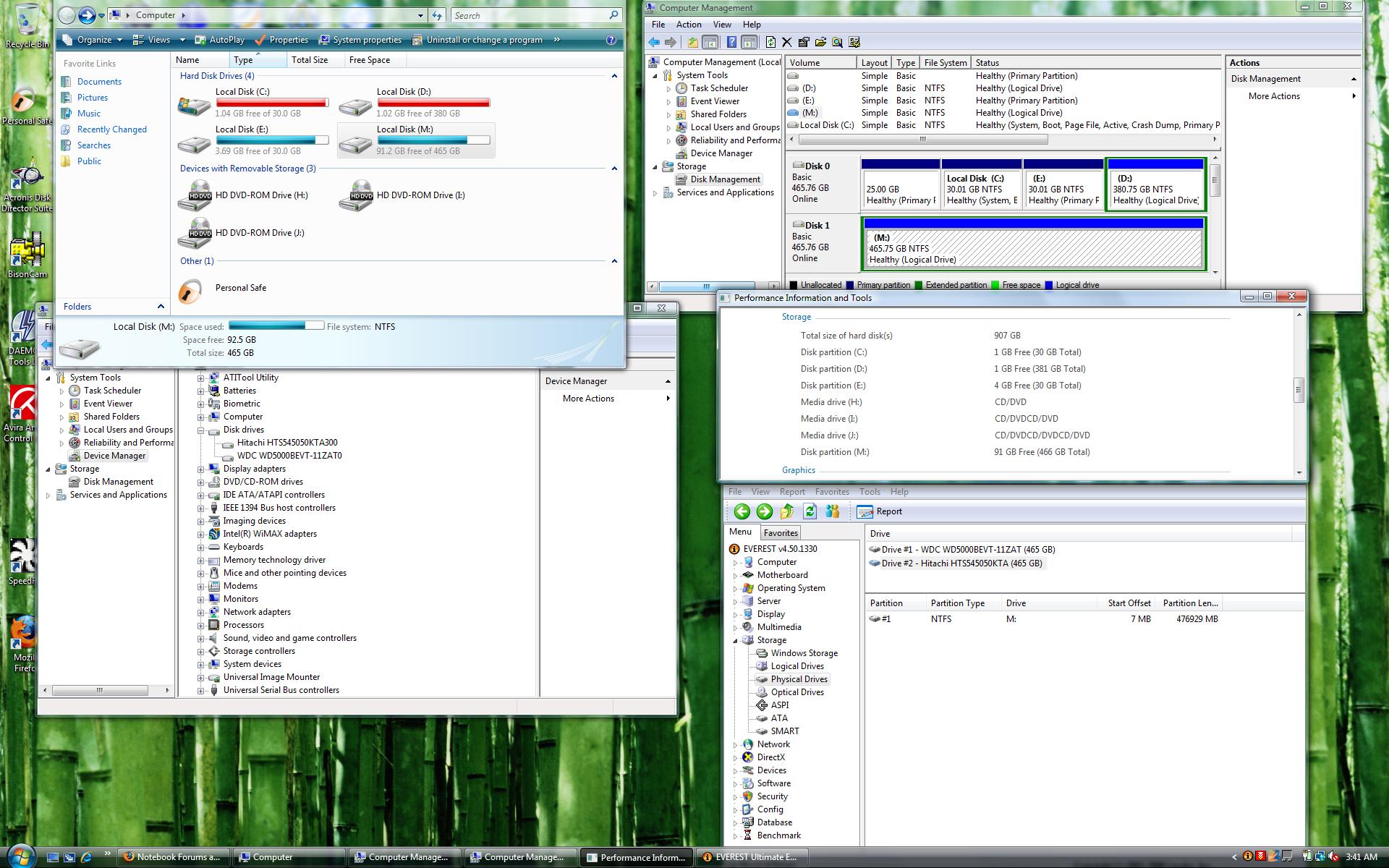Select Hitachi HTS545050KTA300 in Device Manager
The height and width of the screenshot is (868, 1389).
coord(287,443)
